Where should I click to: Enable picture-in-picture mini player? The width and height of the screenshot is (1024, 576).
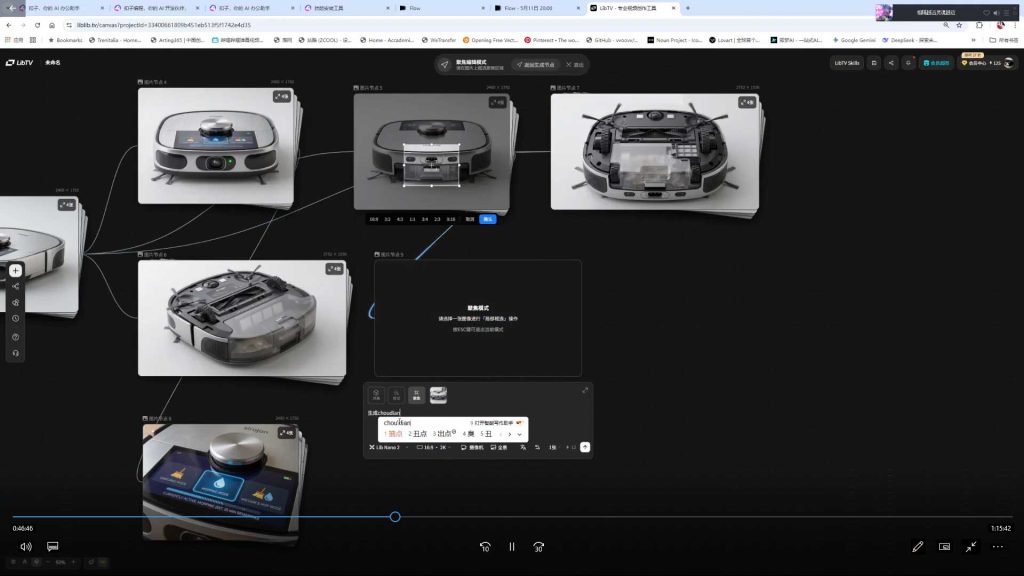click(944, 547)
